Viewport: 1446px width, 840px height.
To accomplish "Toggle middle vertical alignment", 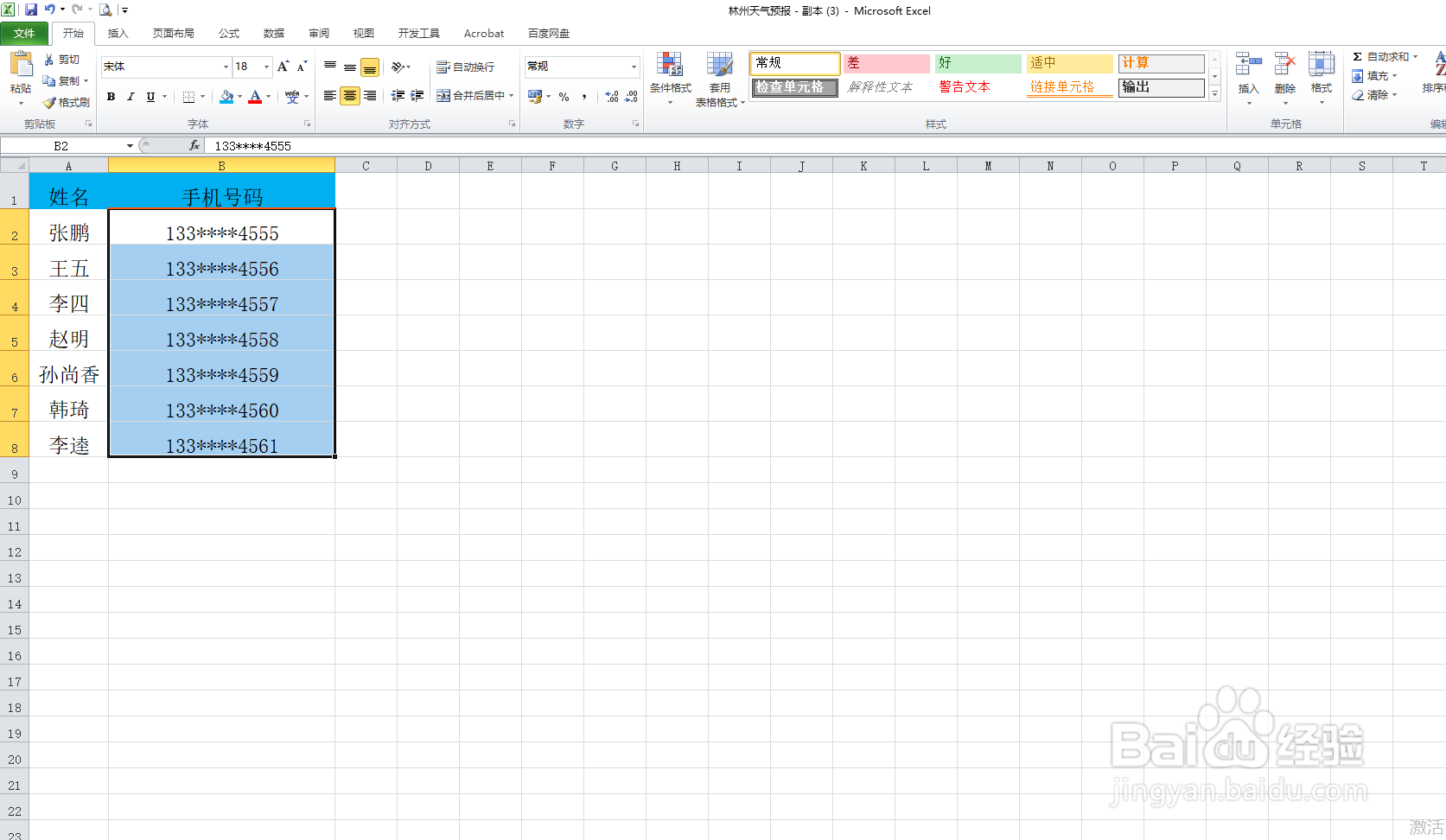I will click(x=350, y=67).
